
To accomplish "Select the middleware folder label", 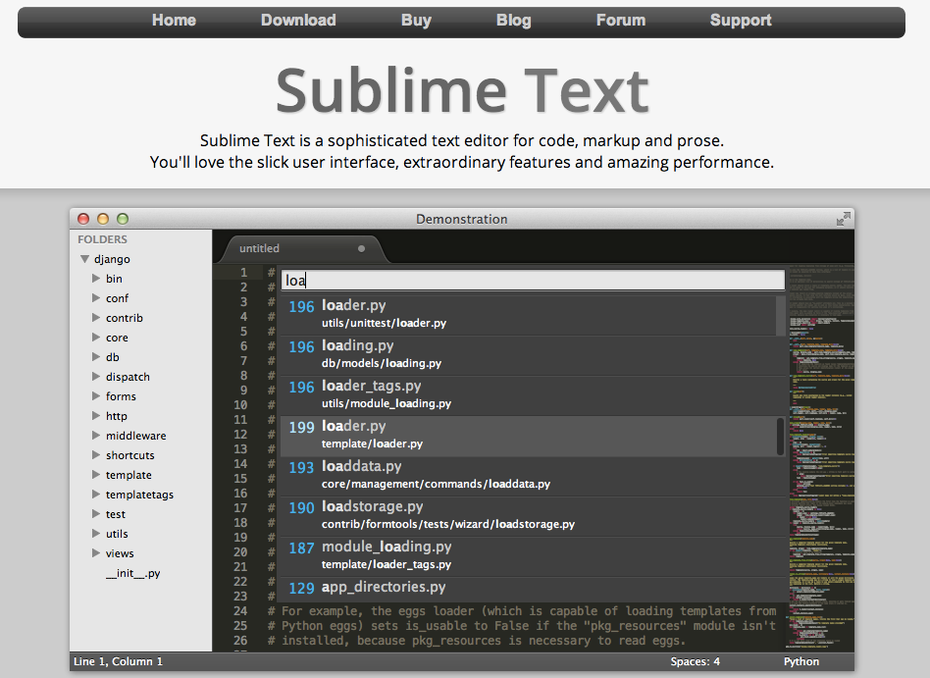I will 136,435.
